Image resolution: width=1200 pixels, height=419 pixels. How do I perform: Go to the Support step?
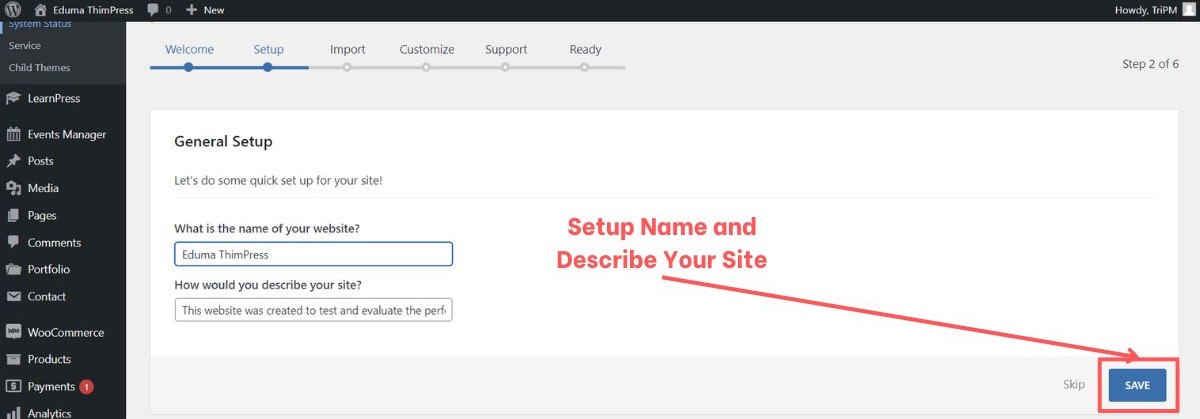(x=506, y=49)
